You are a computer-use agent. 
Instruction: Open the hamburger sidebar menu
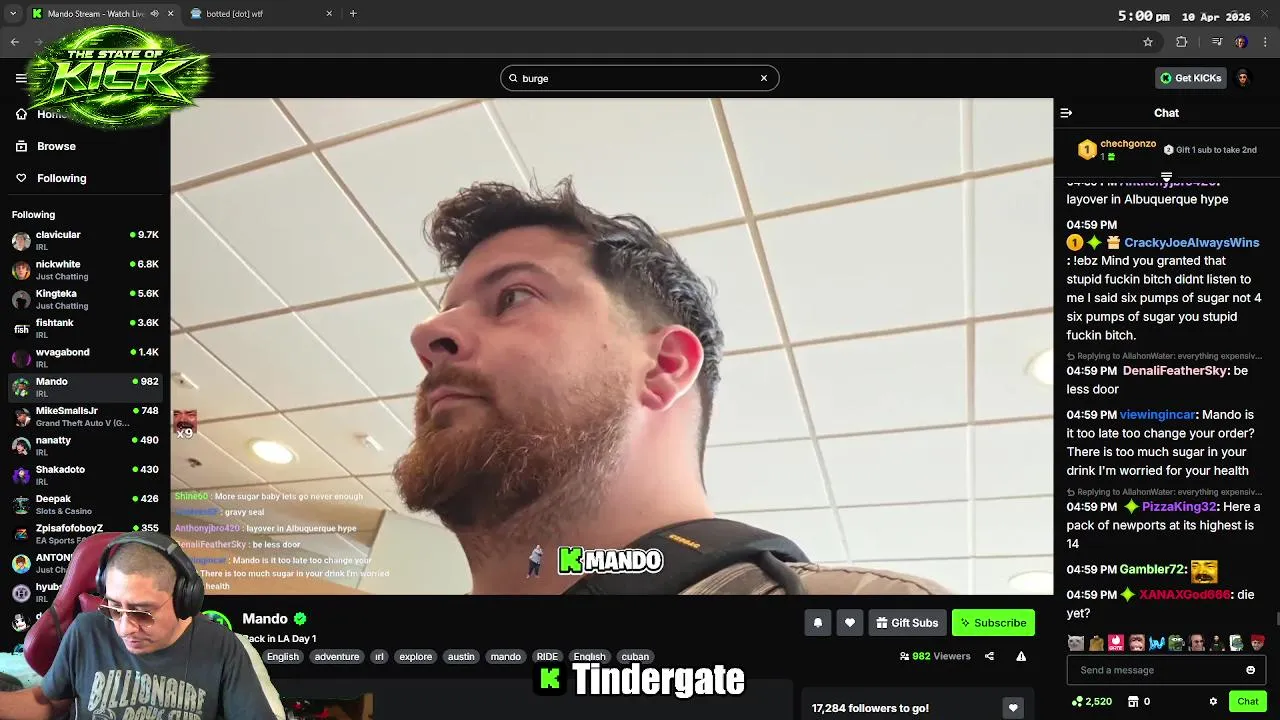(x=21, y=78)
